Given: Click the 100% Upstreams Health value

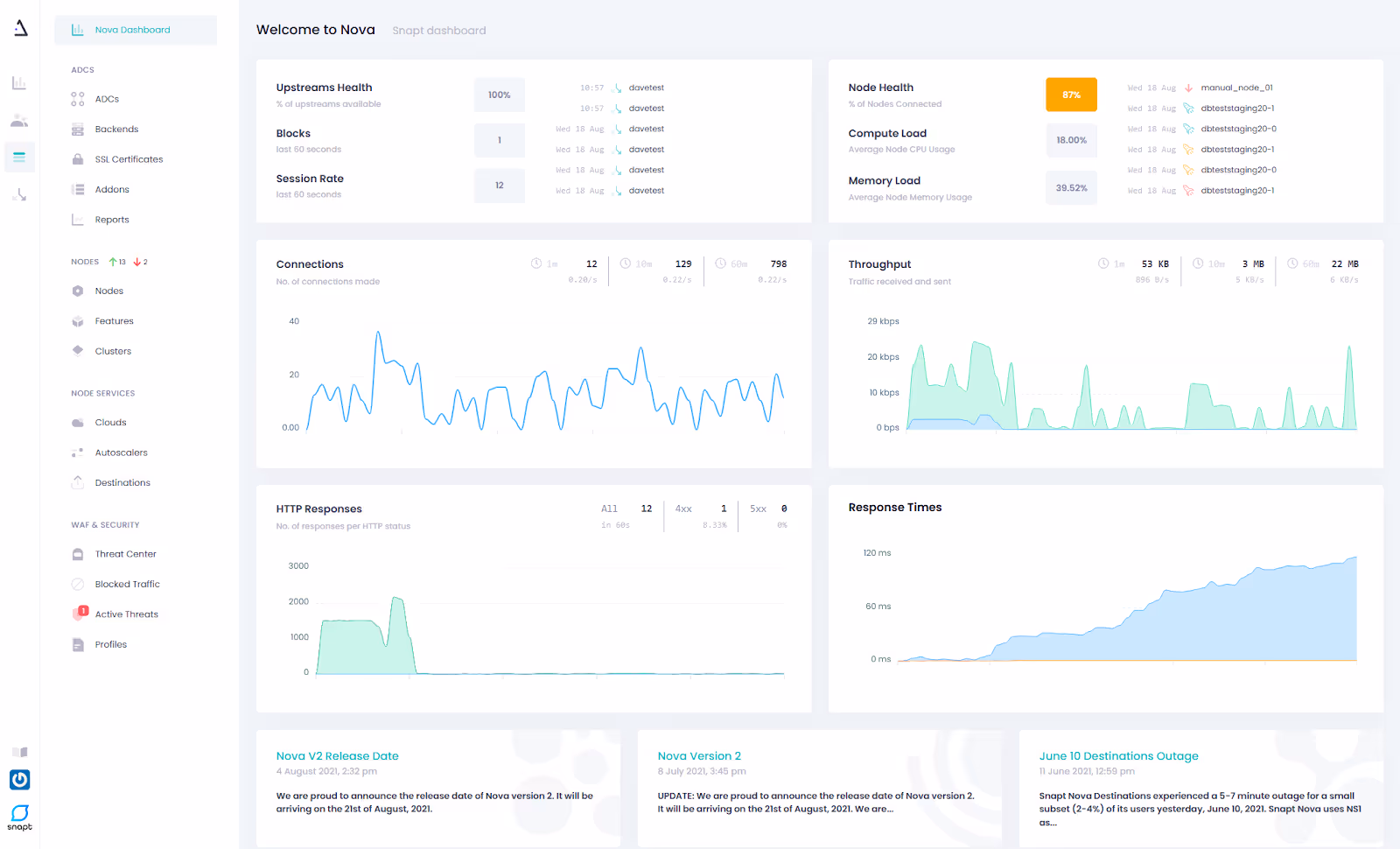Looking at the screenshot, I should tap(500, 95).
